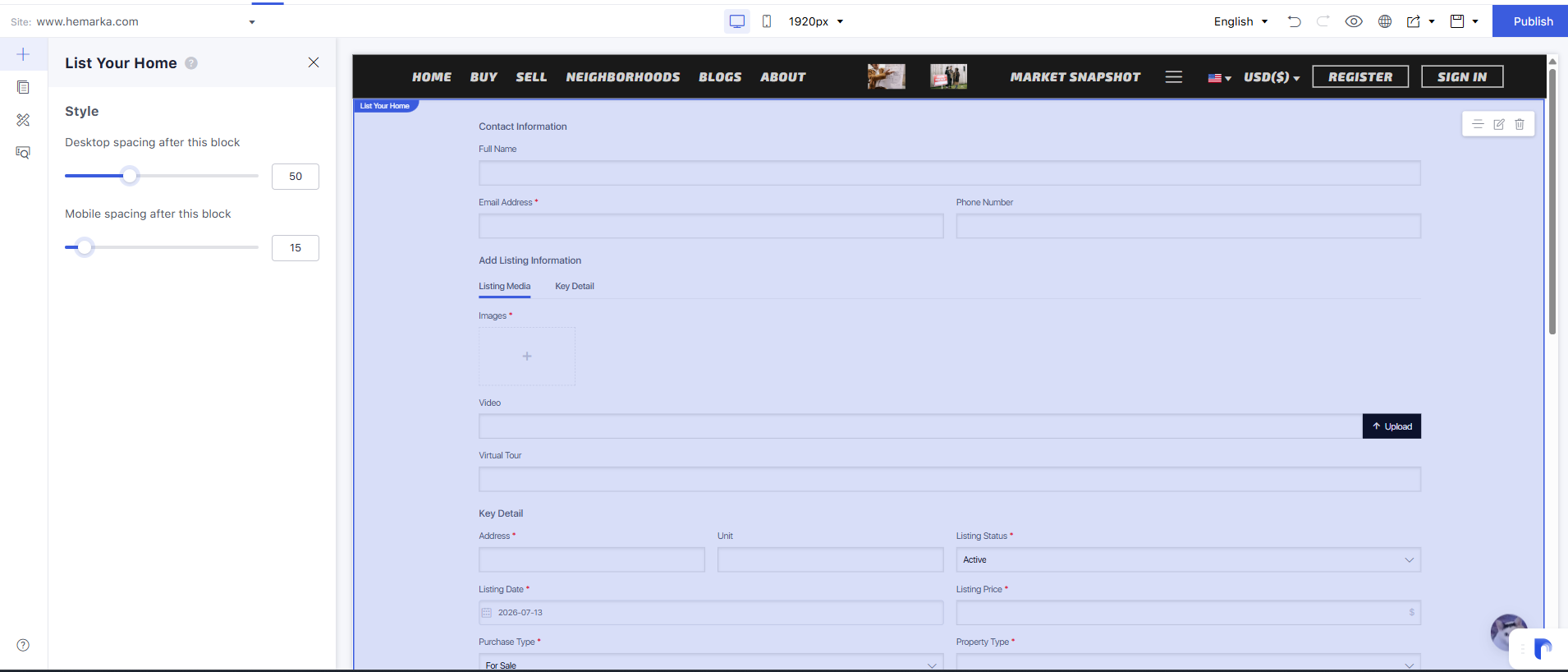Viewport: 1568px width, 672px height.
Task: Click the List Your Home block label
Action: pyautogui.click(x=385, y=106)
